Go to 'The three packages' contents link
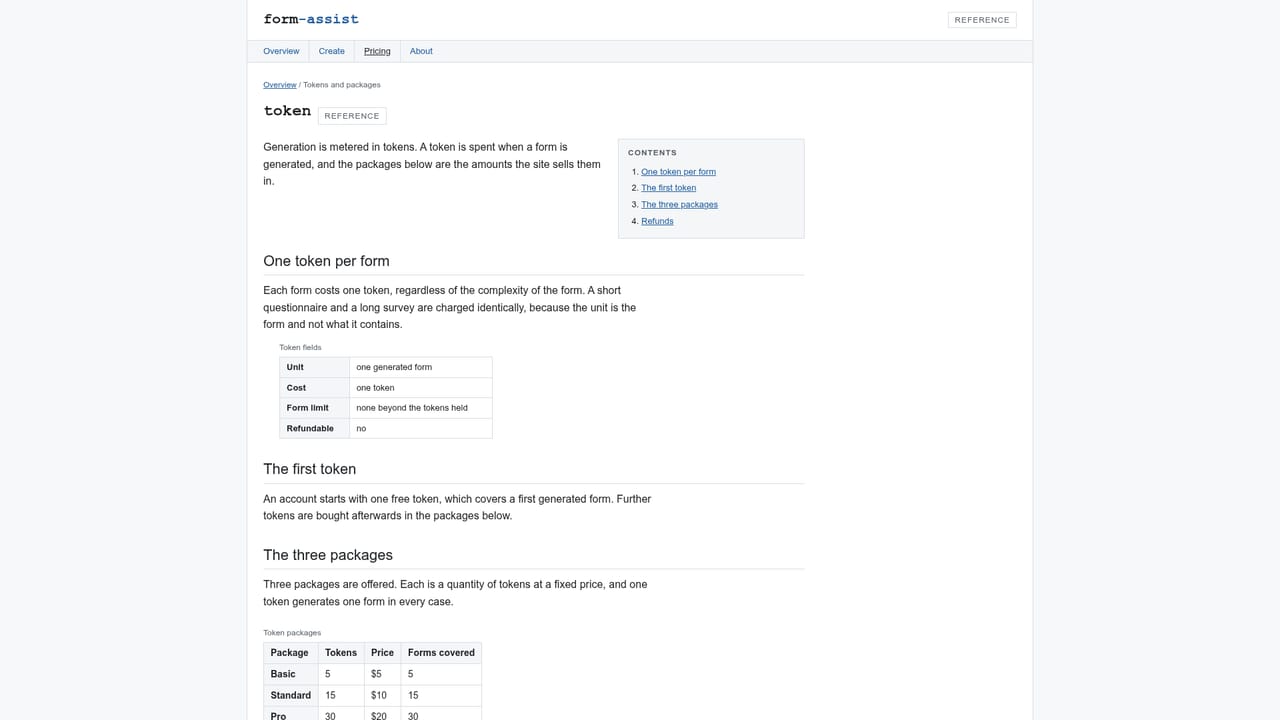Image resolution: width=1280 pixels, height=720 pixels. [679, 205]
